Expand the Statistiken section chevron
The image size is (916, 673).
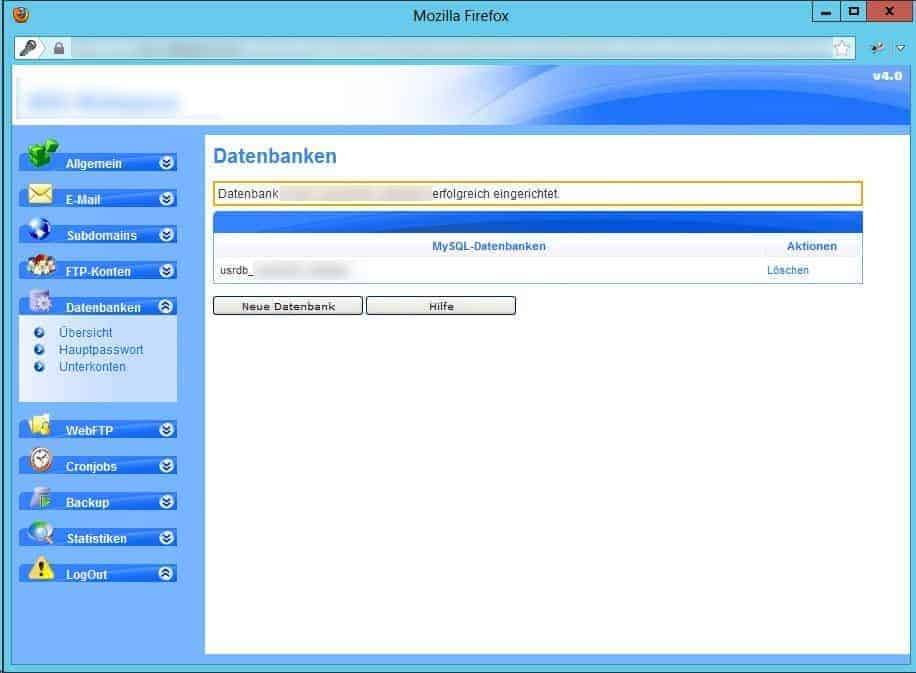(166, 538)
